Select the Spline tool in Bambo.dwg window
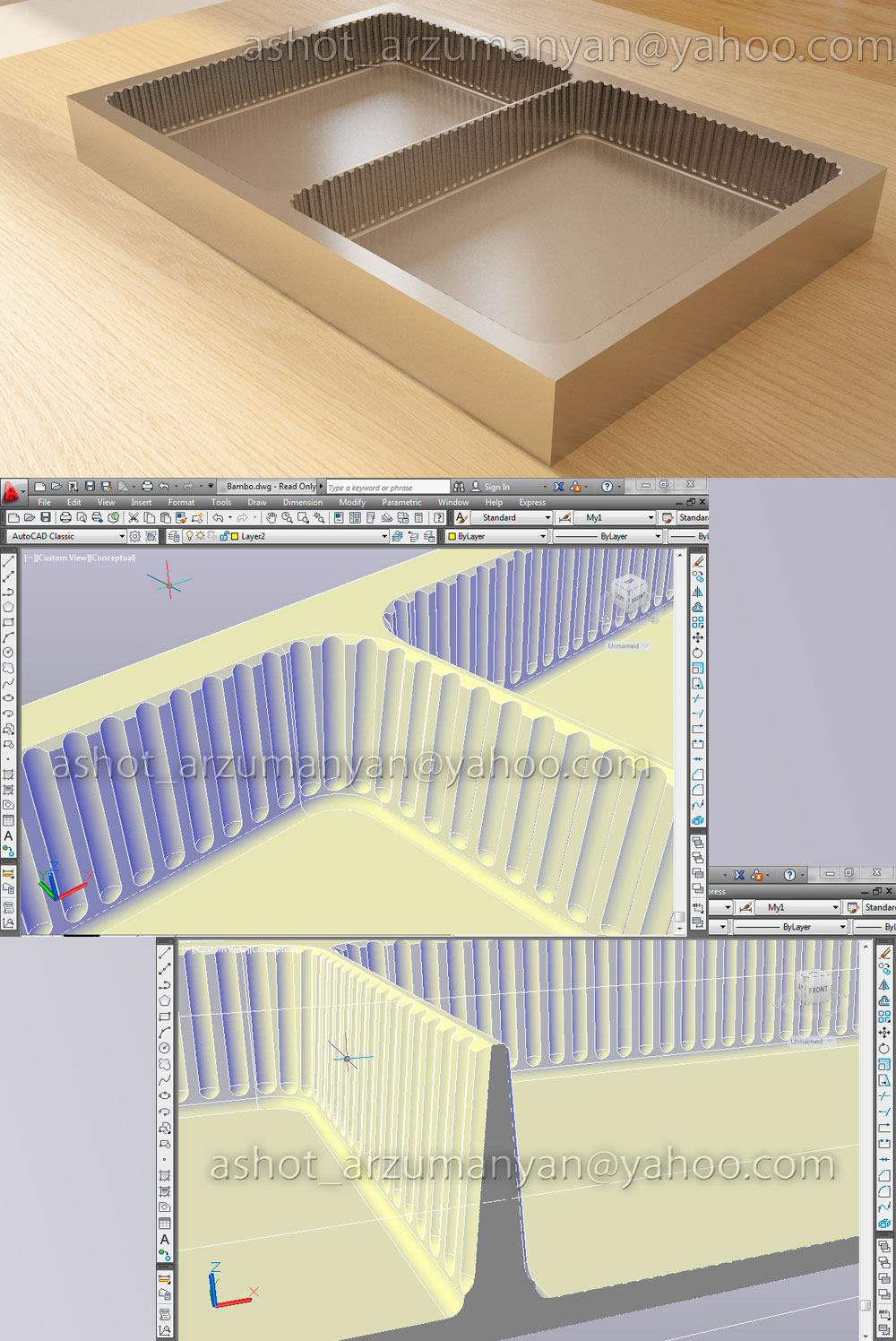896x1341 pixels. click(9, 683)
